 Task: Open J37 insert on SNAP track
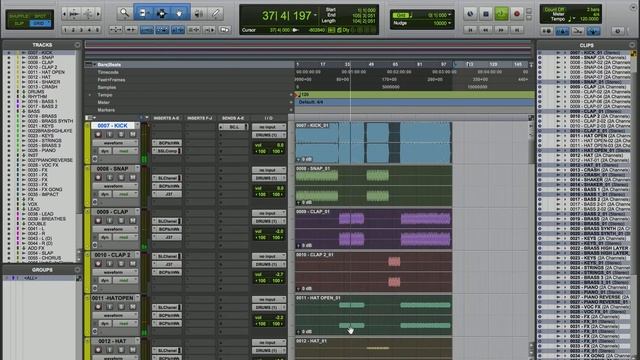tap(167, 194)
